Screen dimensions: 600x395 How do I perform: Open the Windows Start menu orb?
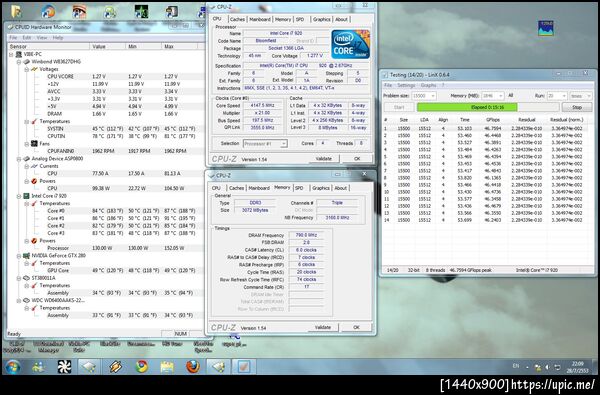(13, 367)
